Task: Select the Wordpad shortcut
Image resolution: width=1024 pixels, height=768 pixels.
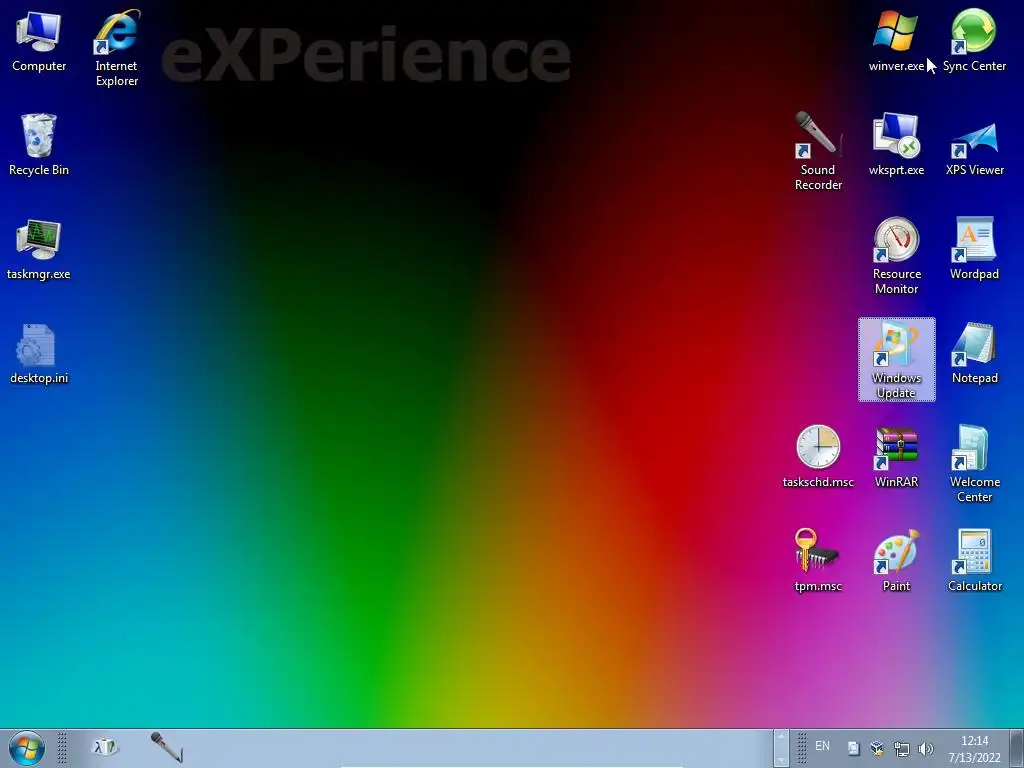Action: click(x=974, y=249)
